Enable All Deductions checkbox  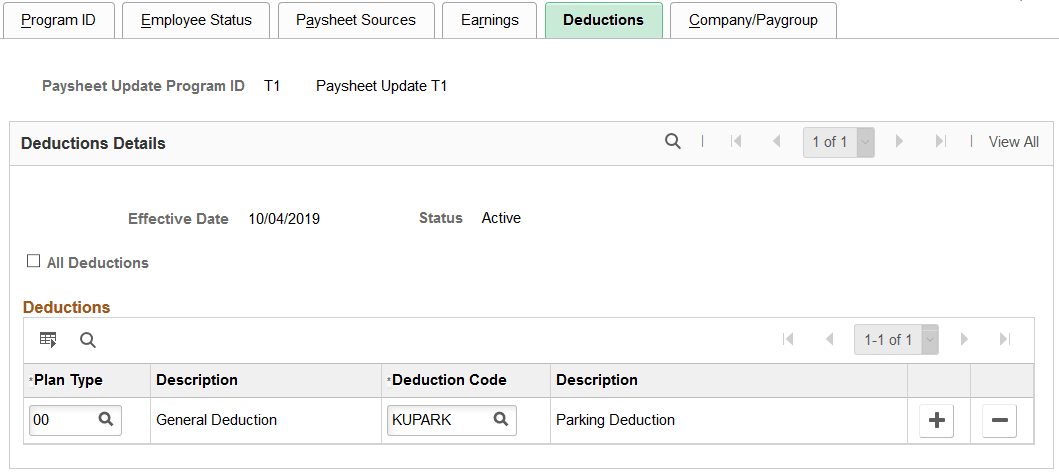pyautogui.click(x=34, y=262)
